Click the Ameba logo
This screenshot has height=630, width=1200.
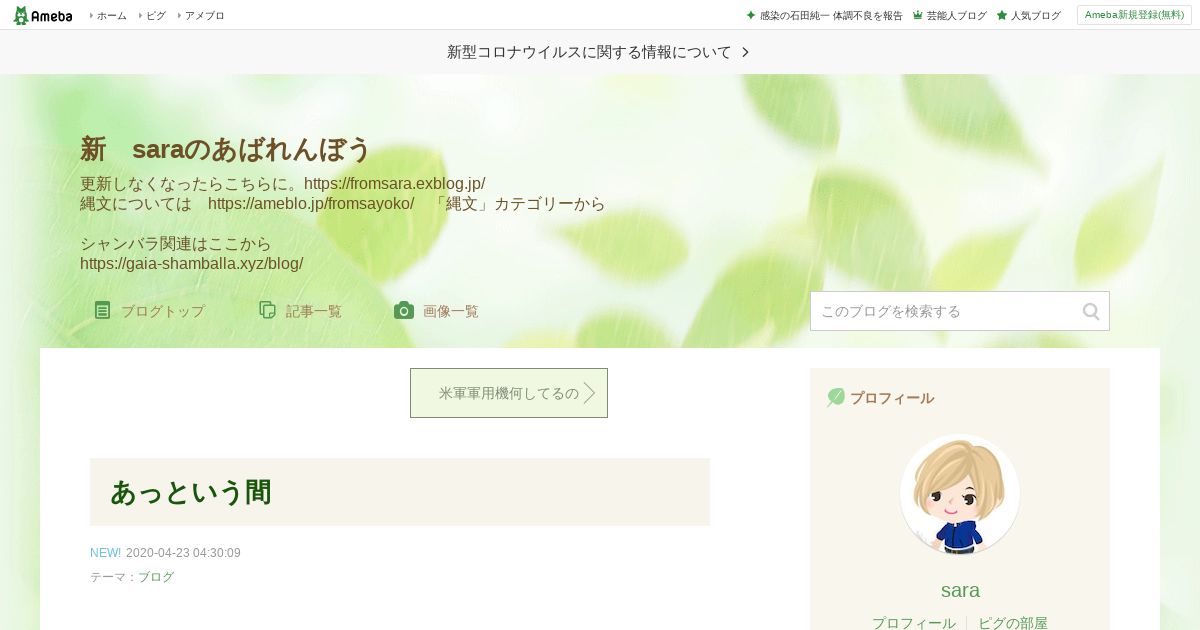43,15
